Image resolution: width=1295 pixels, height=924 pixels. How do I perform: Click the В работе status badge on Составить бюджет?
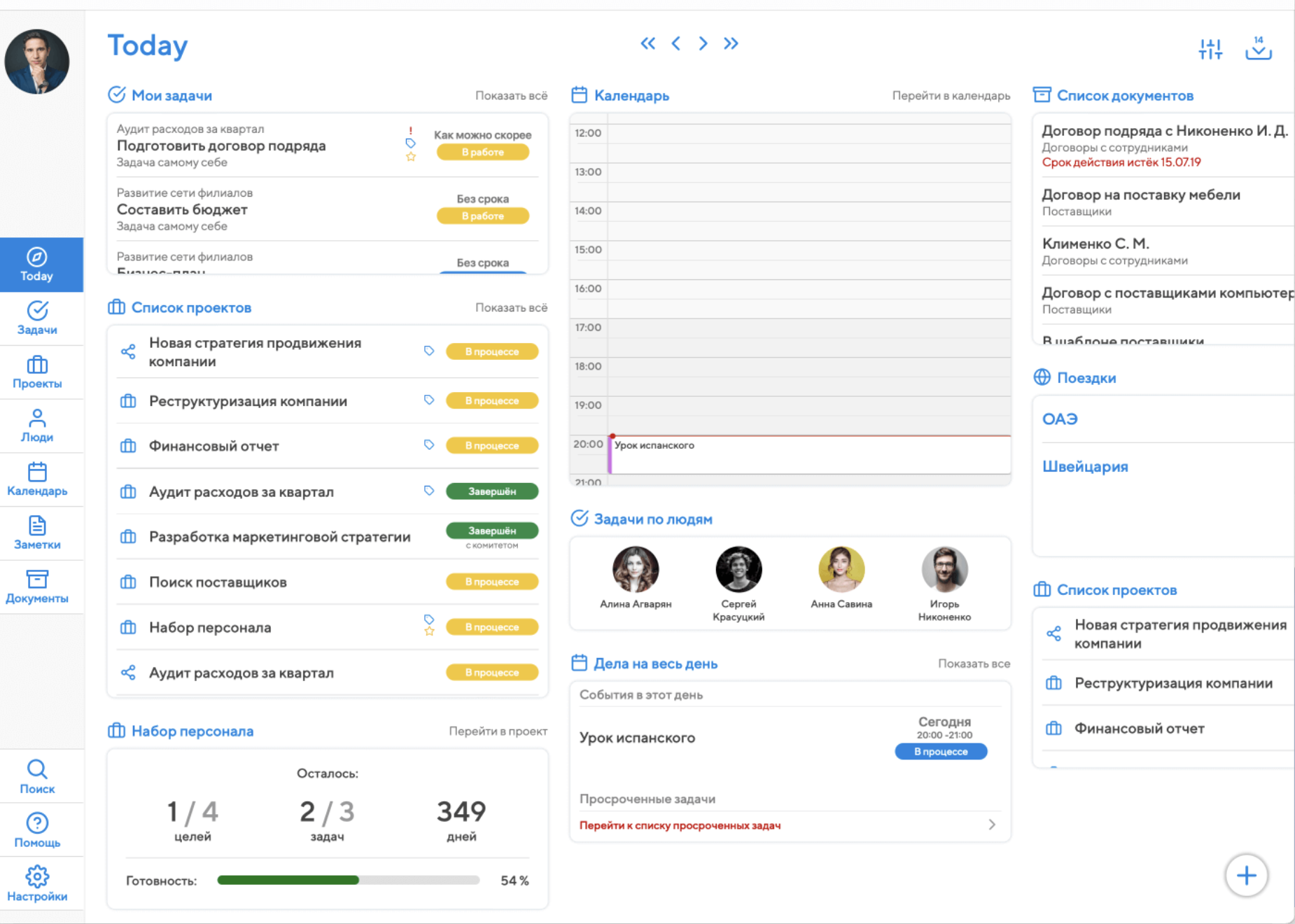[x=483, y=216]
